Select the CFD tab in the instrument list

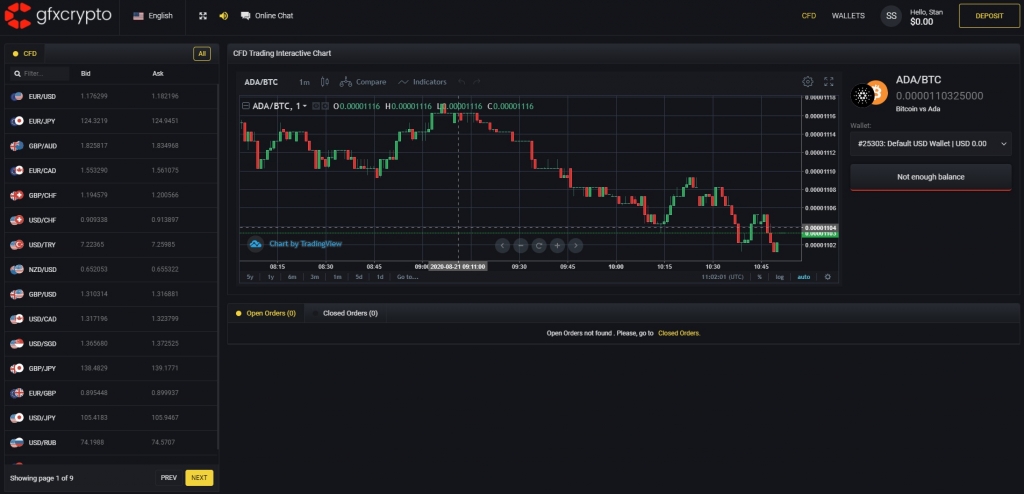click(x=25, y=54)
